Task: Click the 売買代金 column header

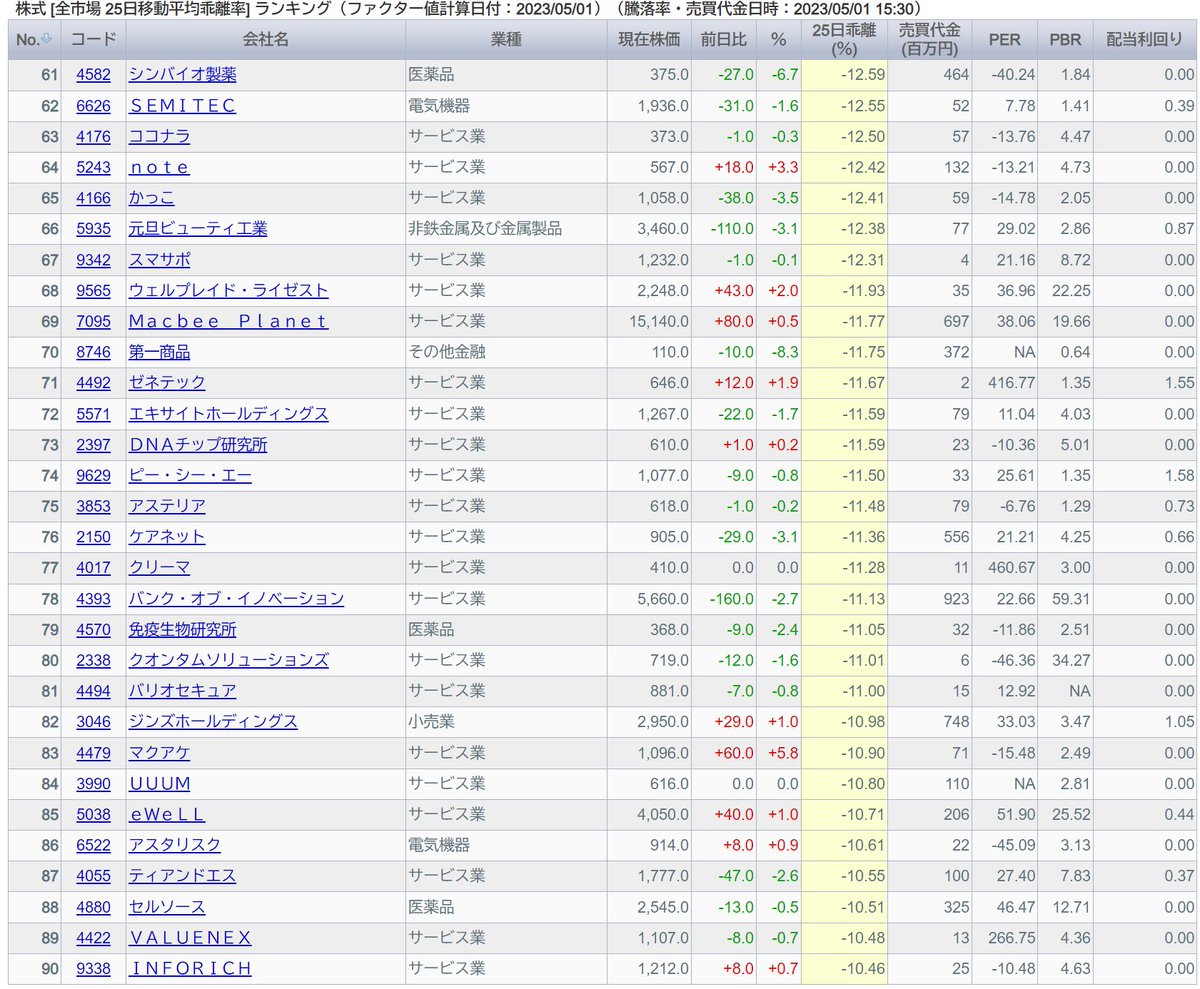Action: 929,40
